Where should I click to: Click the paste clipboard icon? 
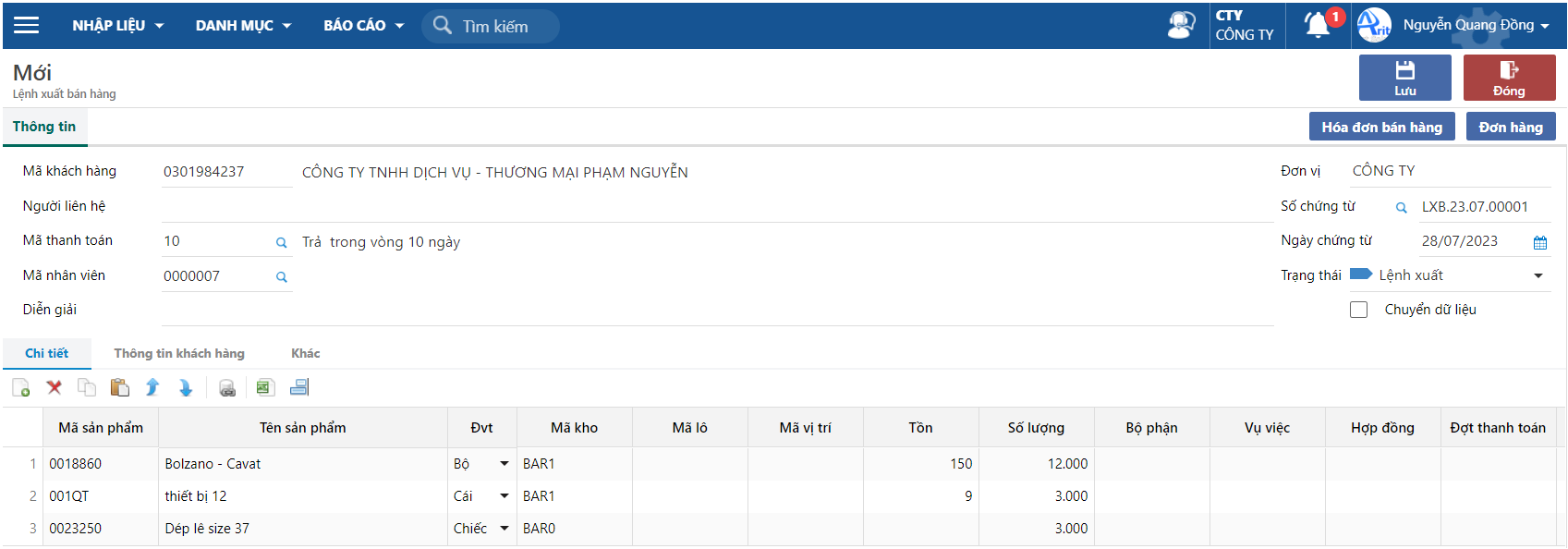tap(119, 388)
